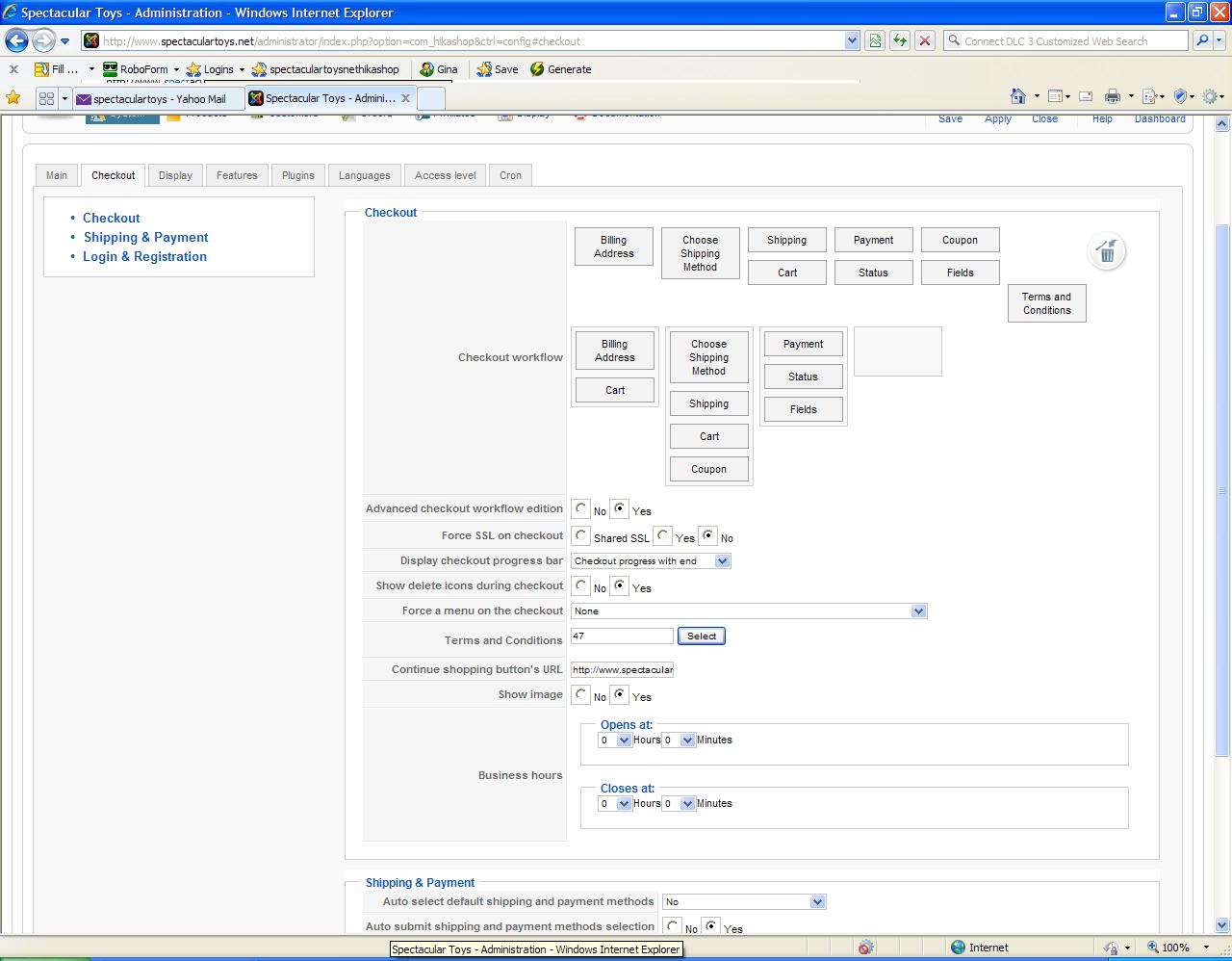This screenshot has width=1232, height=961.
Task: Set Show delete icons during checkout to Yes
Action: pos(620,585)
